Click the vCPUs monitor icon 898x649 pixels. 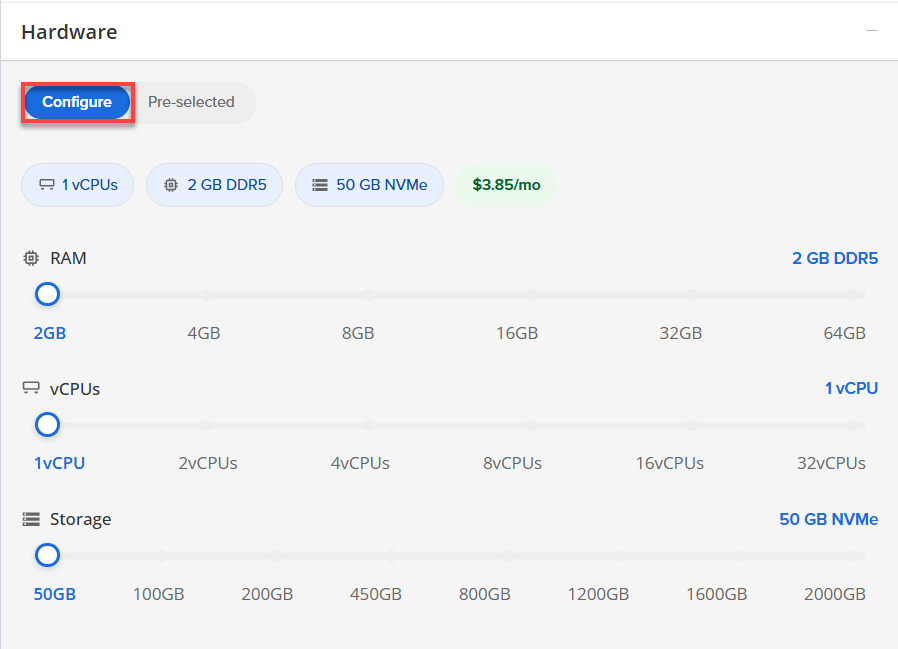(x=31, y=388)
